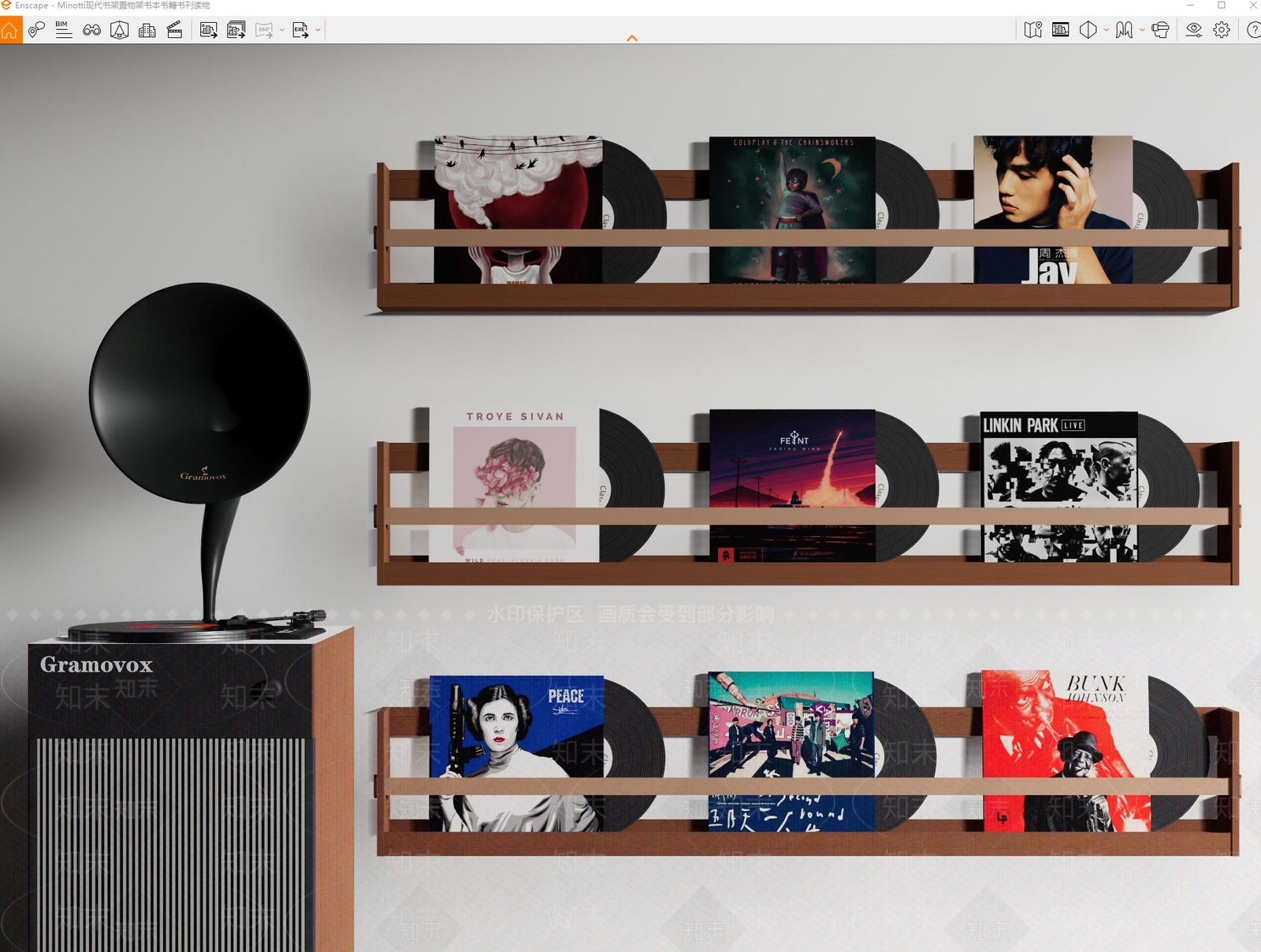Open the Manage Views location pin icon
Image resolution: width=1261 pixels, height=952 pixels.
(x=36, y=30)
